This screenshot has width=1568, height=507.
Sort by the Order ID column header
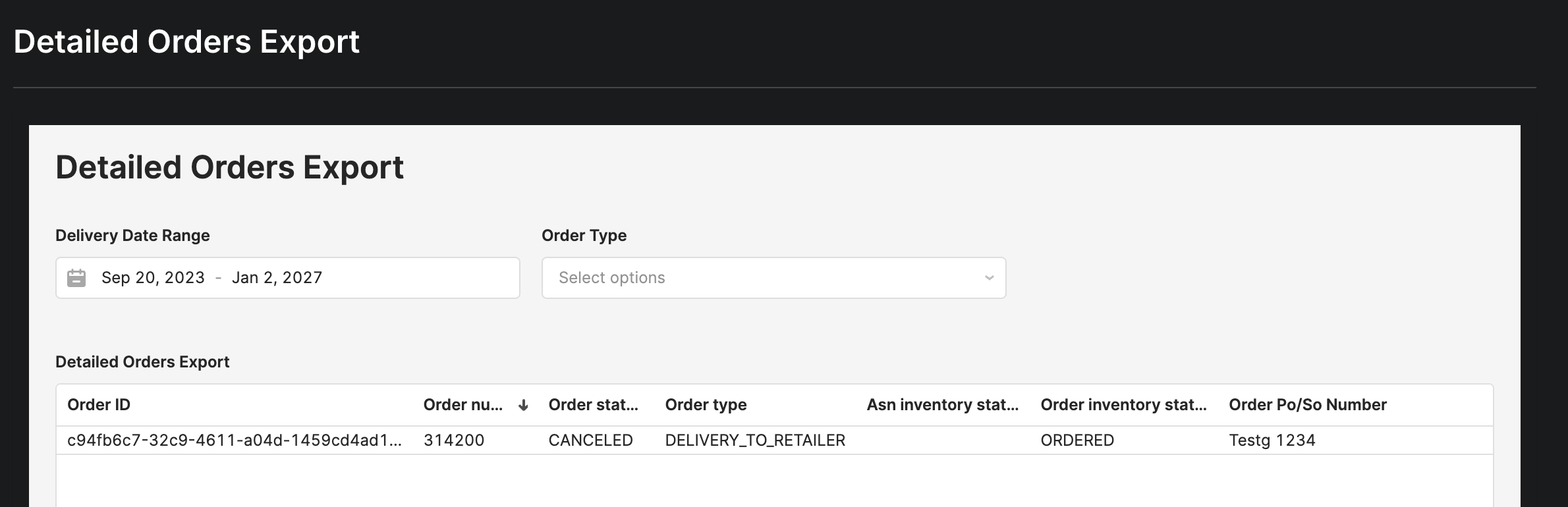99,405
